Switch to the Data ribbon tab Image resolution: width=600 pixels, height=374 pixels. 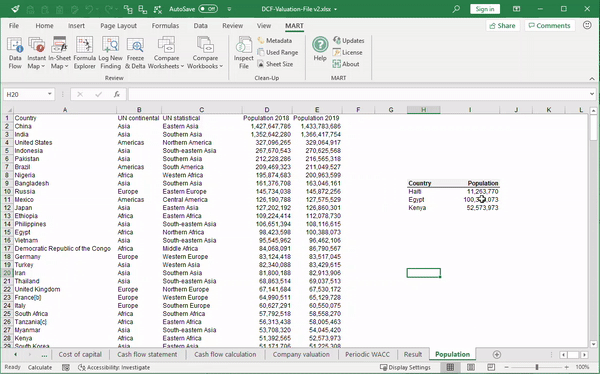(201, 26)
